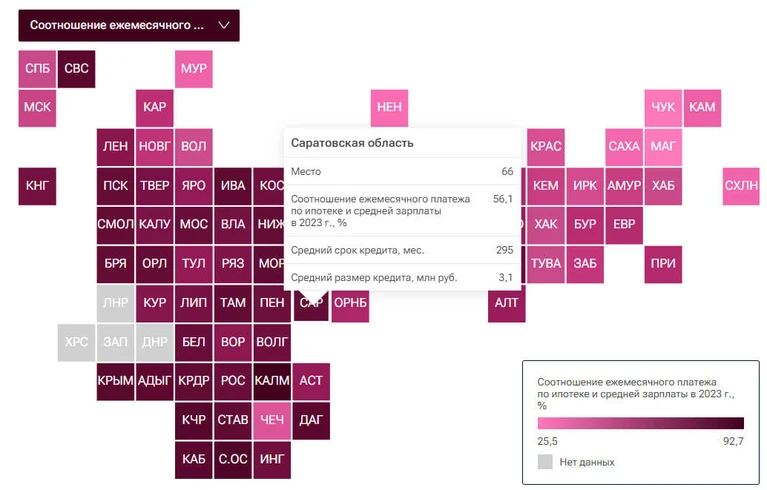Select the КРЫМ region tile
Viewport: 767px width, 490px height.
tap(115, 382)
